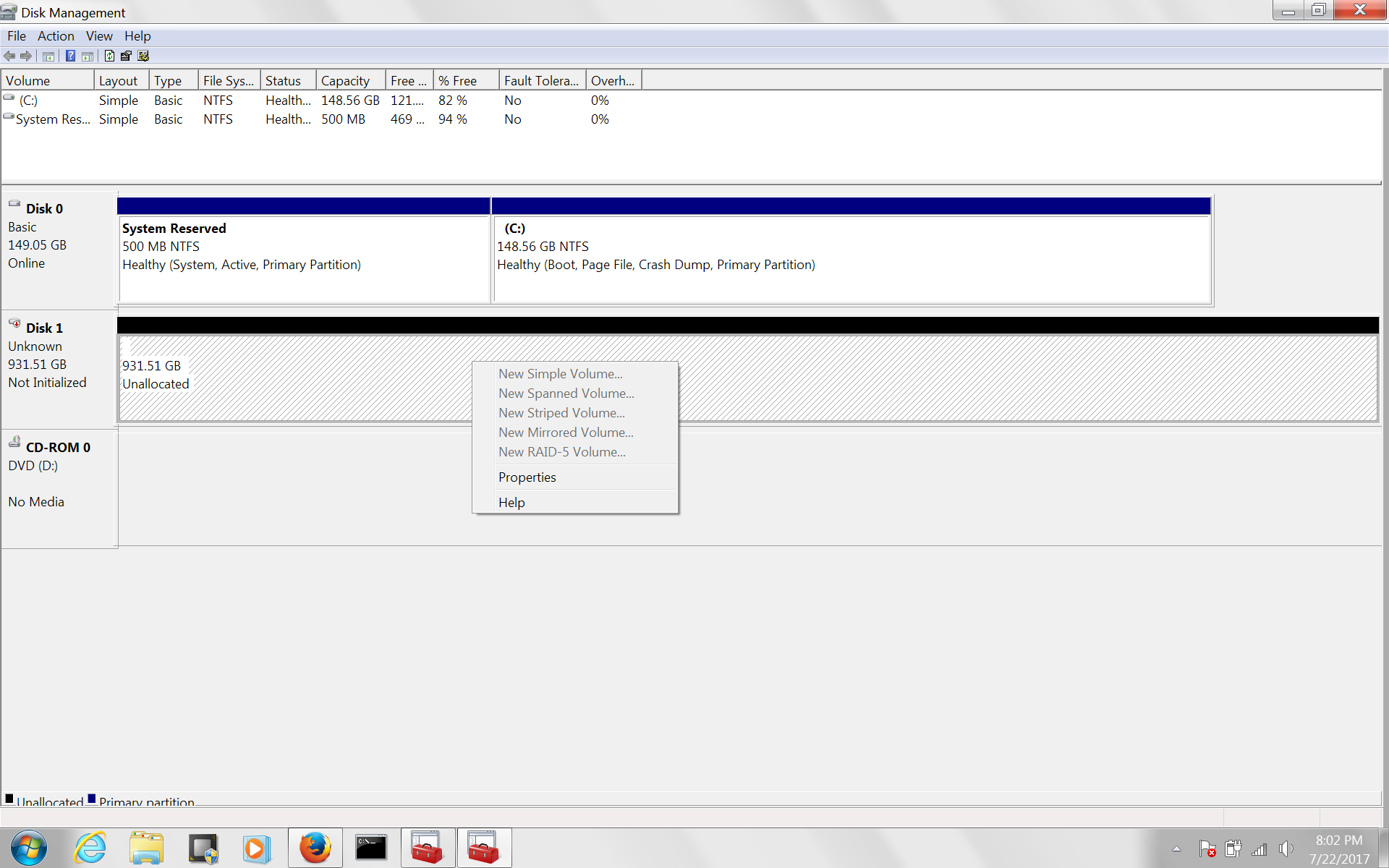Open Windows Explorer folder icon on taskbar
This screenshot has width=1389, height=868.
[x=147, y=848]
